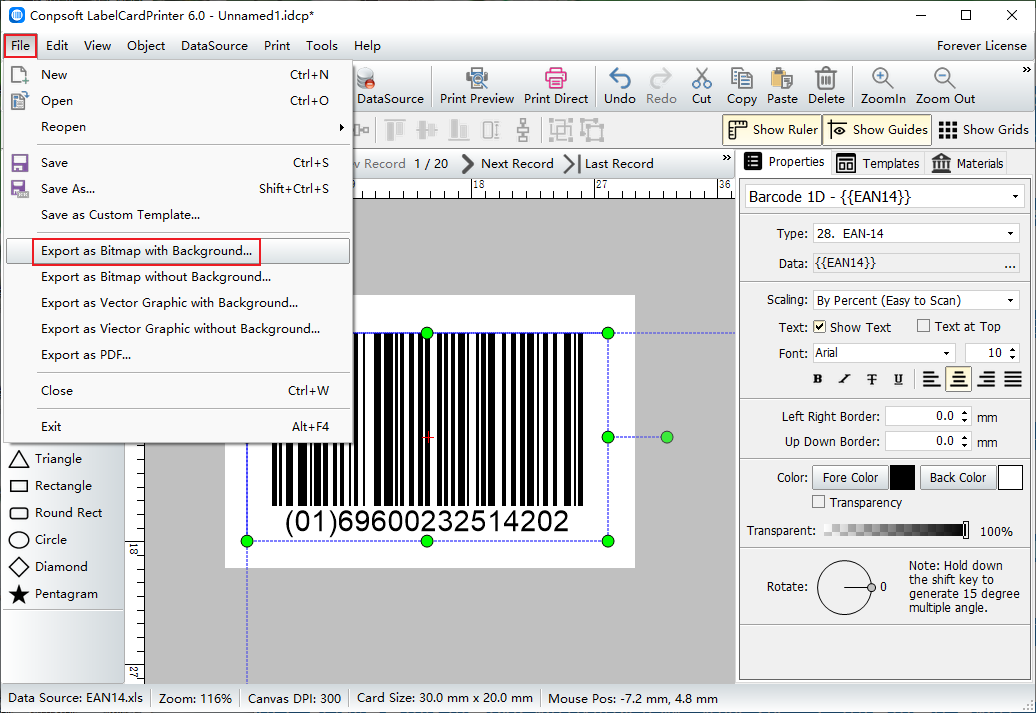Open the DataSource toolbar button
This screenshot has width=1036, height=713.
pos(390,87)
